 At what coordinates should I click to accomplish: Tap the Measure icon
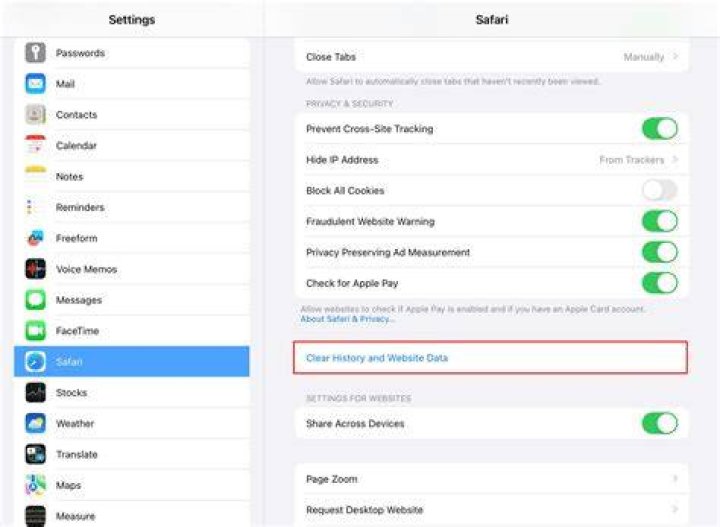tap(35, 516)
